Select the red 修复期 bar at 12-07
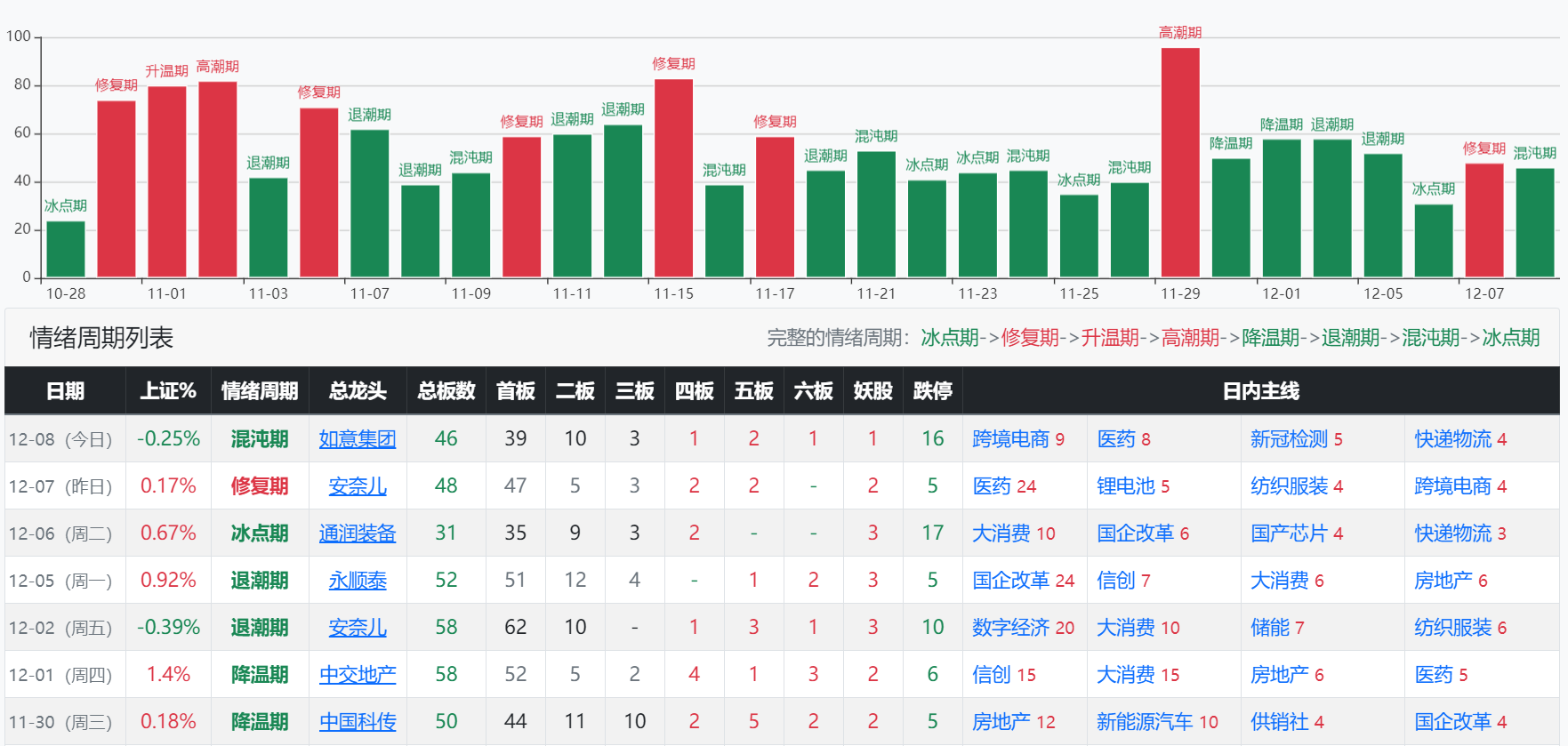 [x=1484, y=221]
